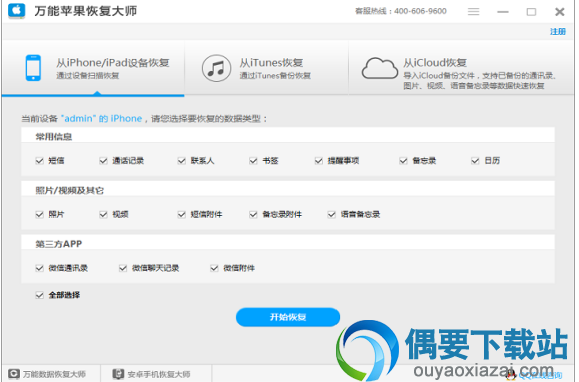Screen dimensions: 579x382
Task: Toggle the 语音备忘录 checkbox
Action: [x=332, y=214]
